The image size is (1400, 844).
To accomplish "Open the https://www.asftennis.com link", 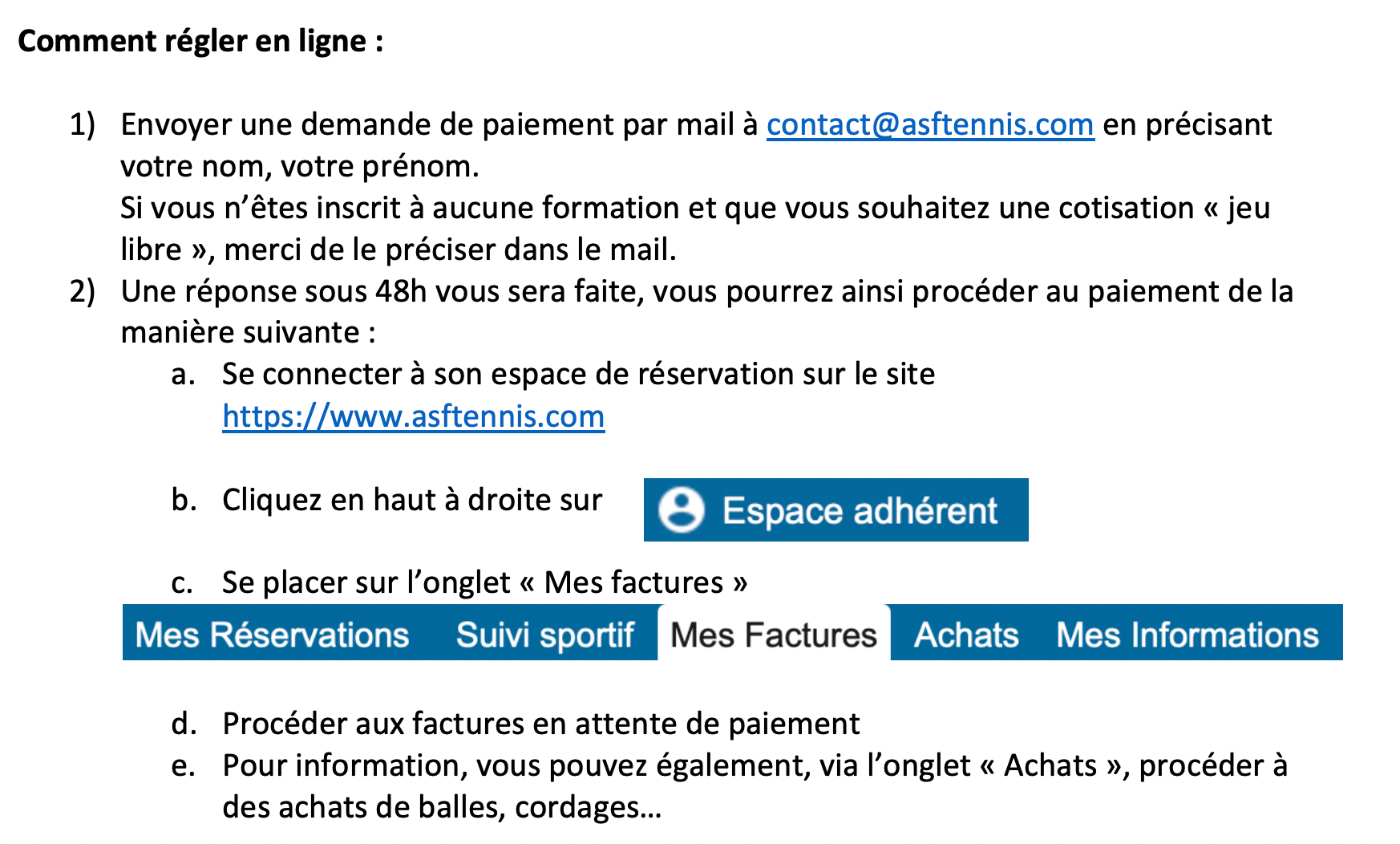I will (414, 416).
